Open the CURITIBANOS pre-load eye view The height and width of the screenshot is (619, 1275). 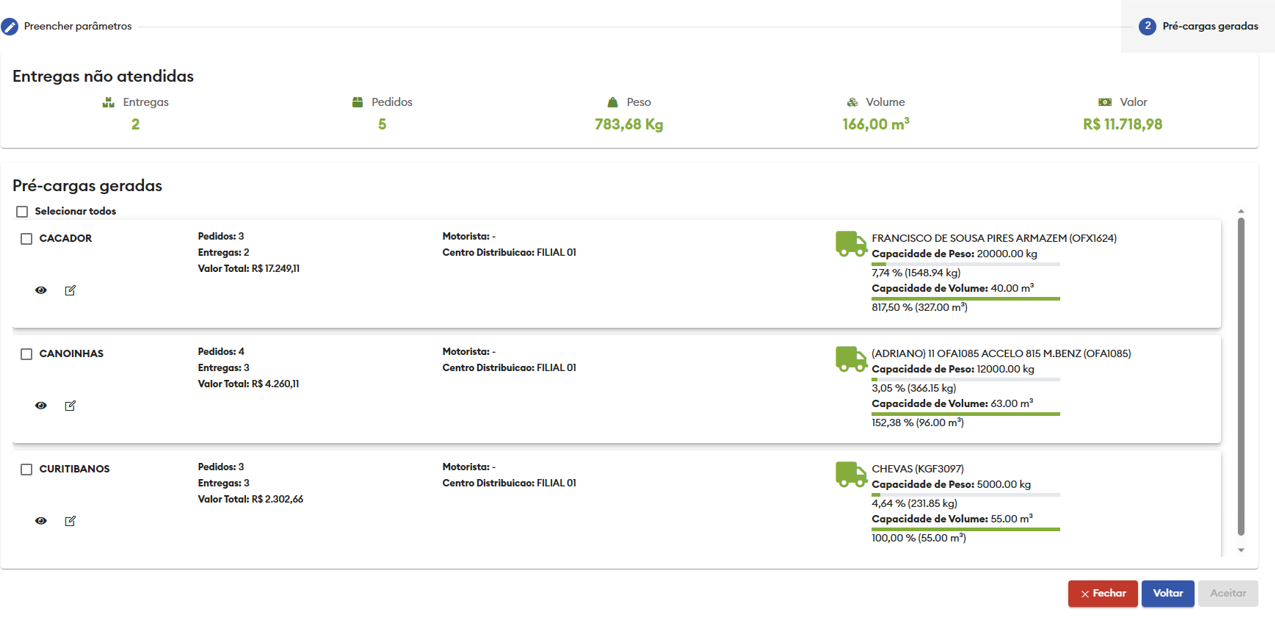click(x=41, y=521)
